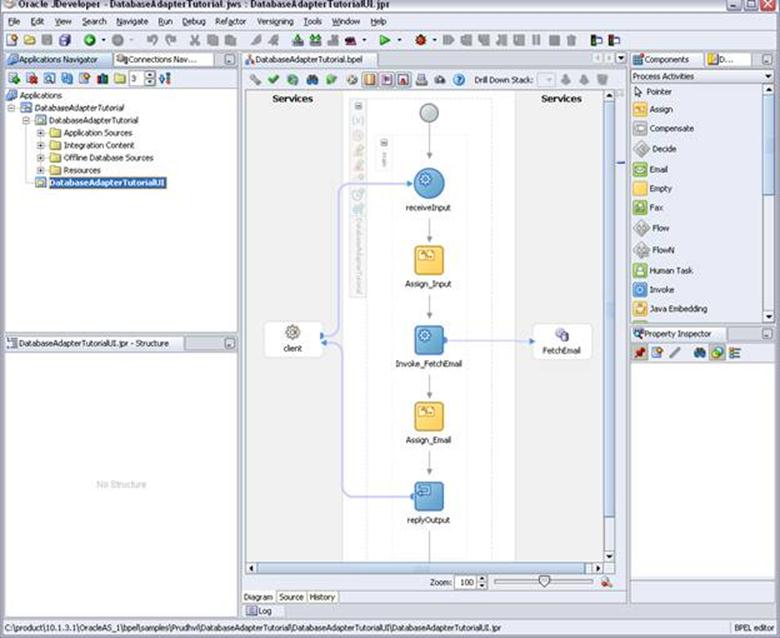Pick the Fax activity in palette
The height and width of the screenshot is (638, 780).
648,207
